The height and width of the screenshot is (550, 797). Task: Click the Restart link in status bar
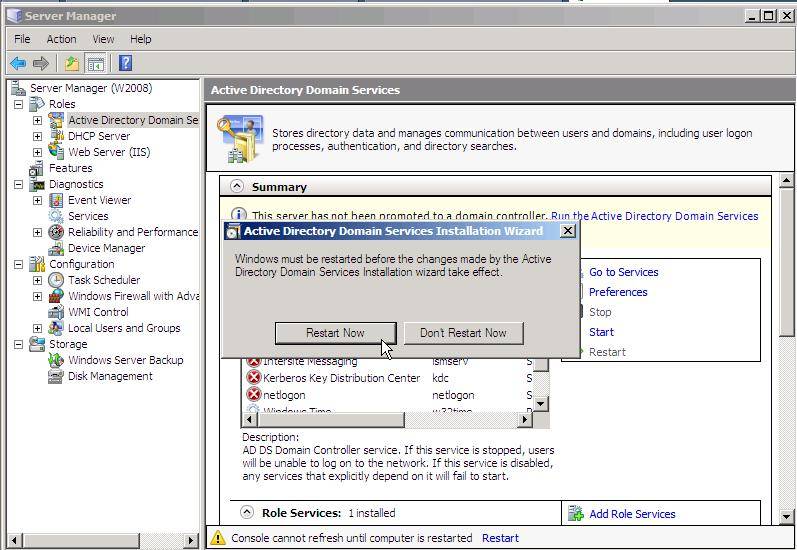click(500, 538)
